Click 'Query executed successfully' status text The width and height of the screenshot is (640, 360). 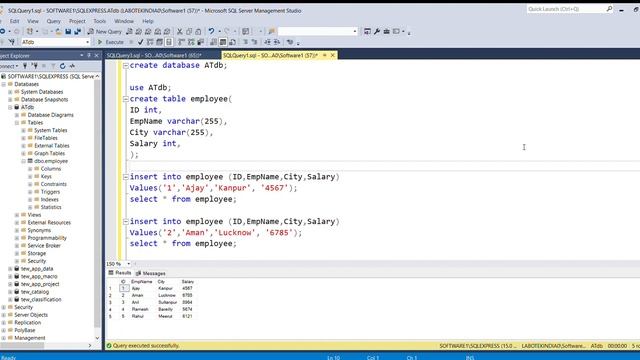[146, 346]
